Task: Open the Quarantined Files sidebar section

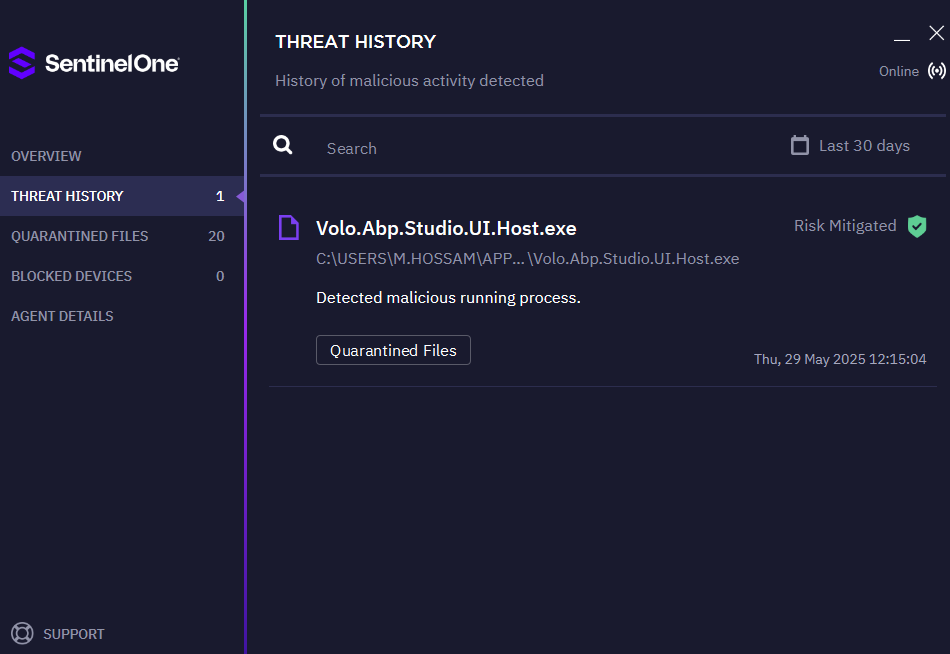Action: pos(80,236)
